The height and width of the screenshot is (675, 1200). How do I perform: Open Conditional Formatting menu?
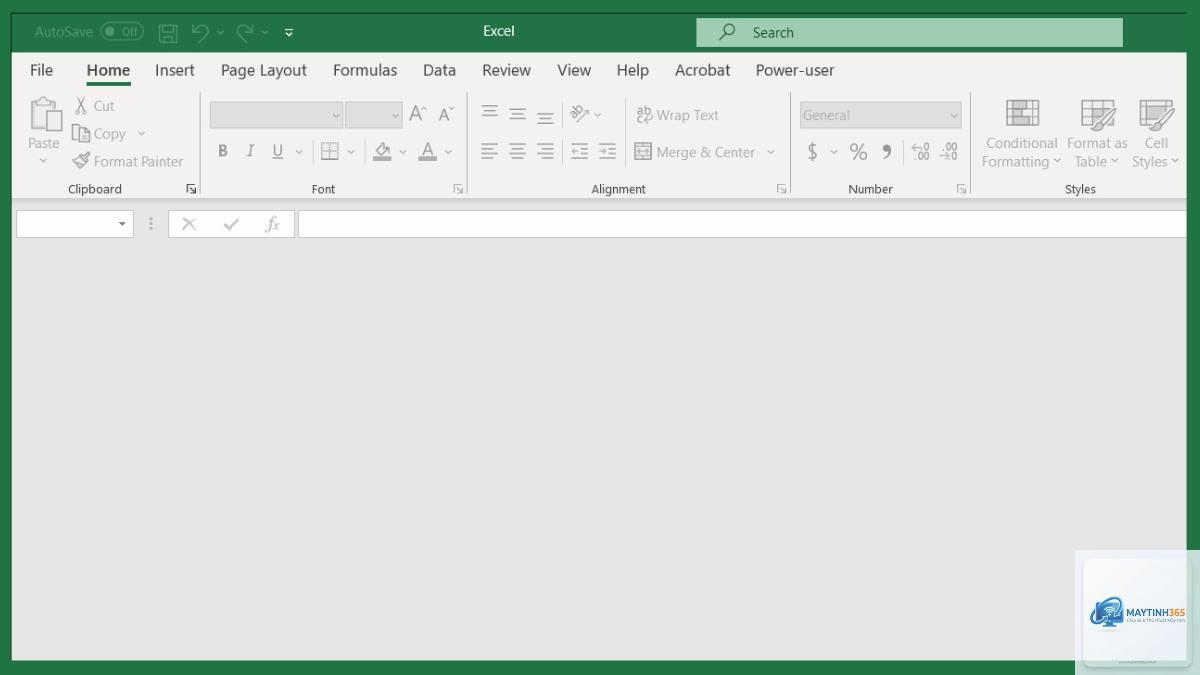tap(1021, 134)
